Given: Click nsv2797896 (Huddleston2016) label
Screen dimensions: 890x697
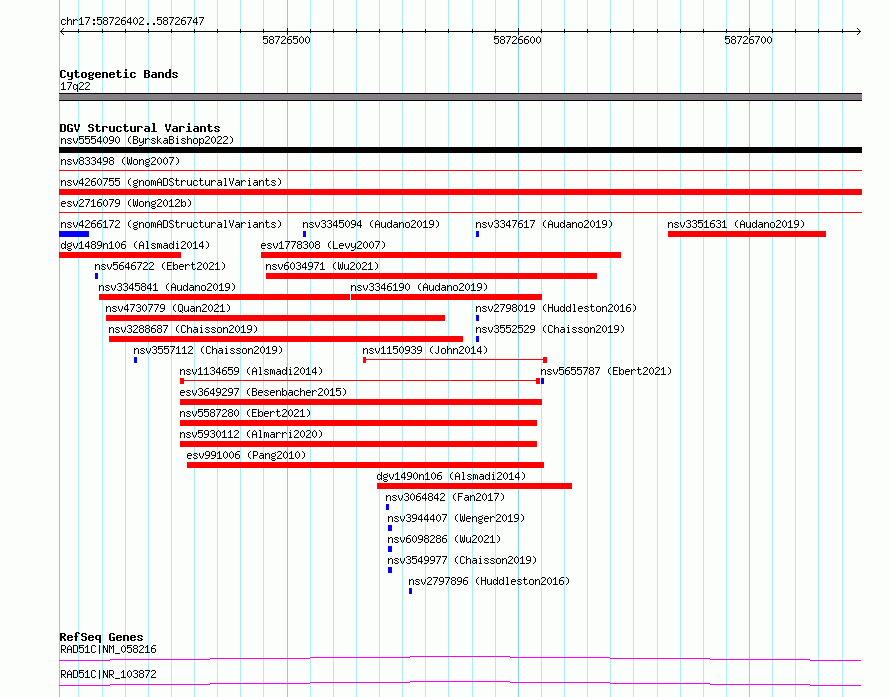Looking at the screenshot, I should click(x=489, y=581).
